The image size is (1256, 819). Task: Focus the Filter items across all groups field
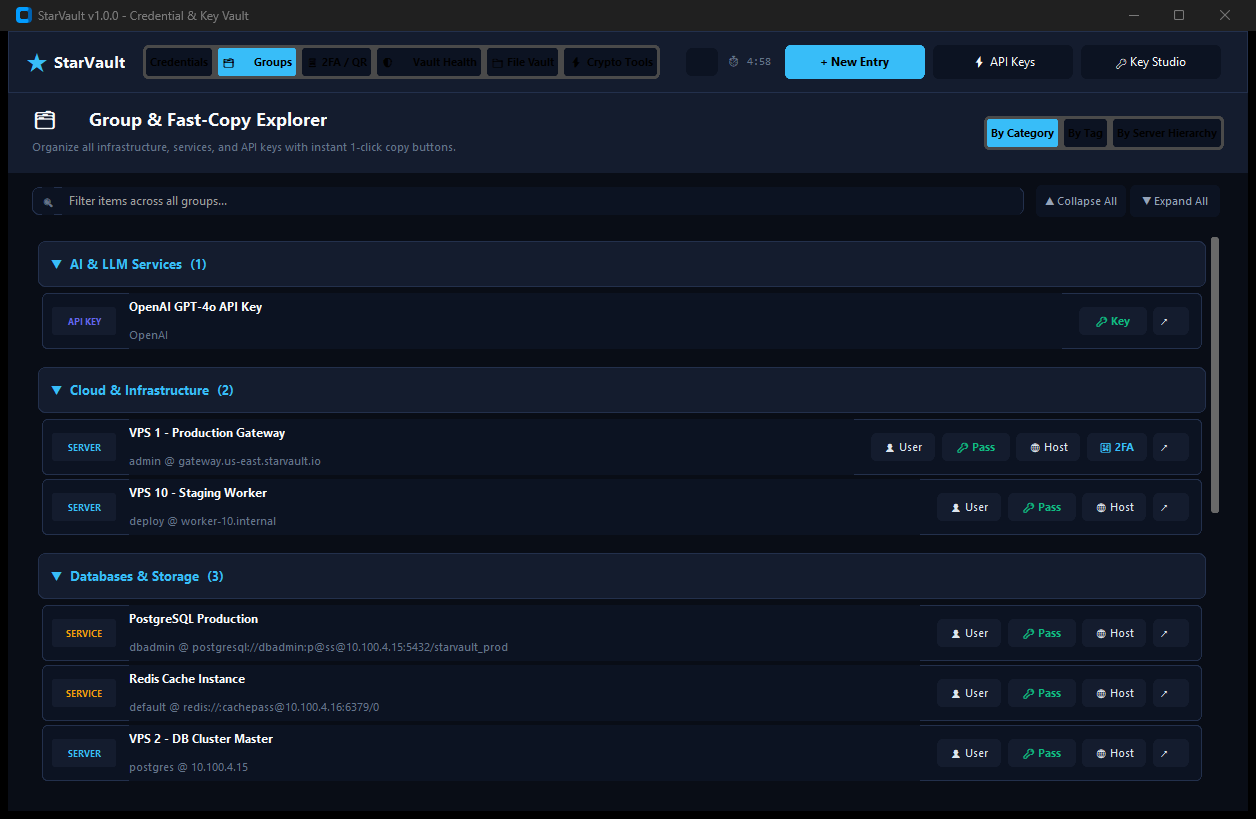pyautogui.click(x=528, y=201)
